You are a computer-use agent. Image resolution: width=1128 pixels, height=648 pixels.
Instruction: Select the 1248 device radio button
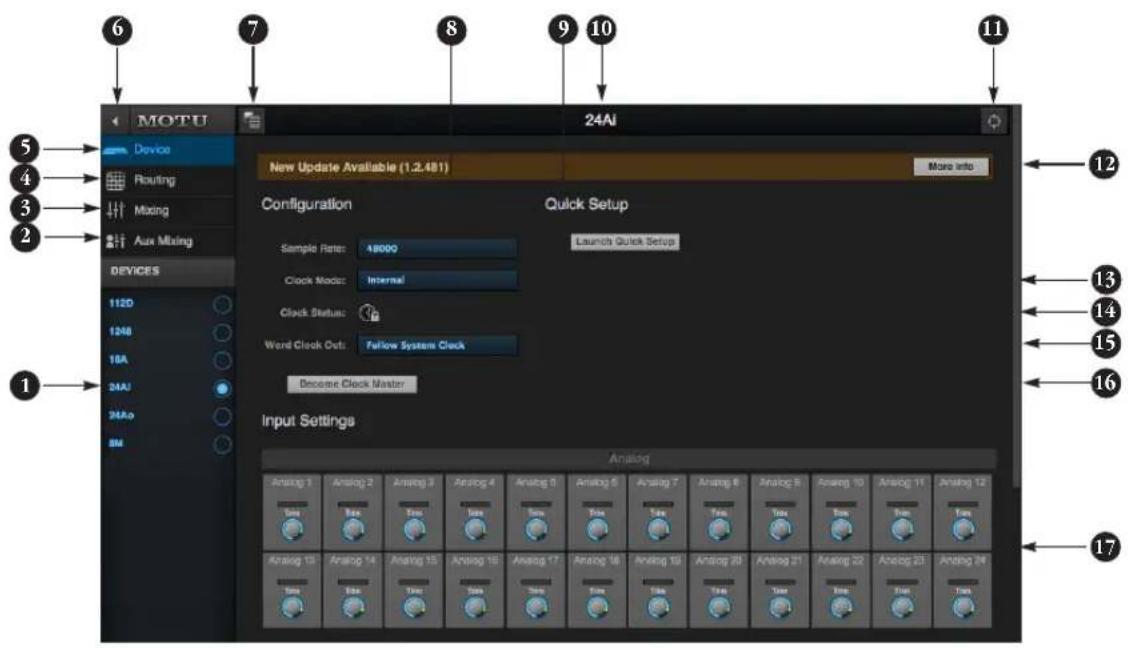[222, 332]
